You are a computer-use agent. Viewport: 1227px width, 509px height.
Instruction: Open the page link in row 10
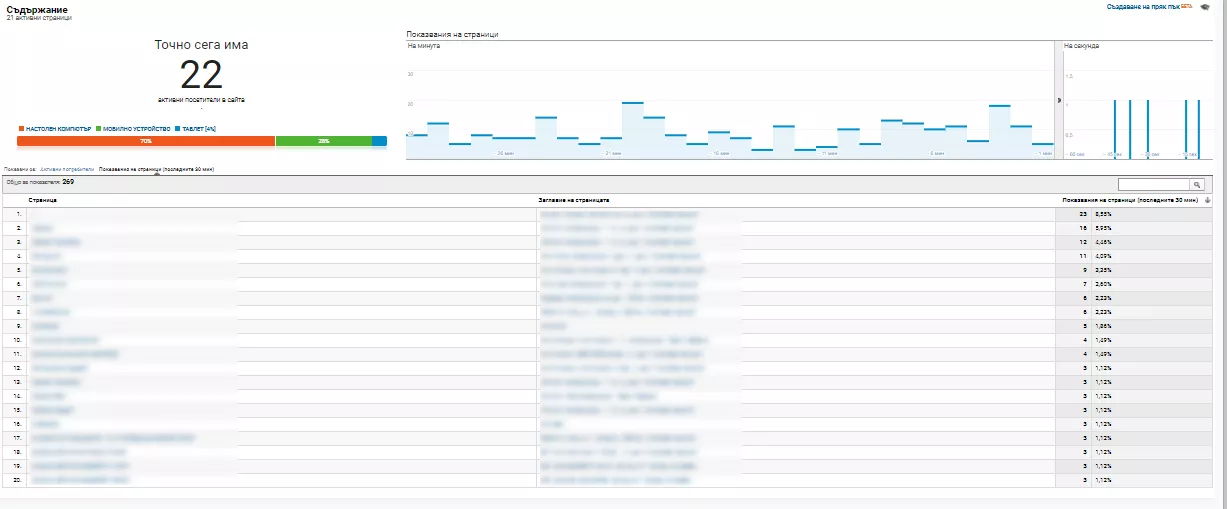65,340
